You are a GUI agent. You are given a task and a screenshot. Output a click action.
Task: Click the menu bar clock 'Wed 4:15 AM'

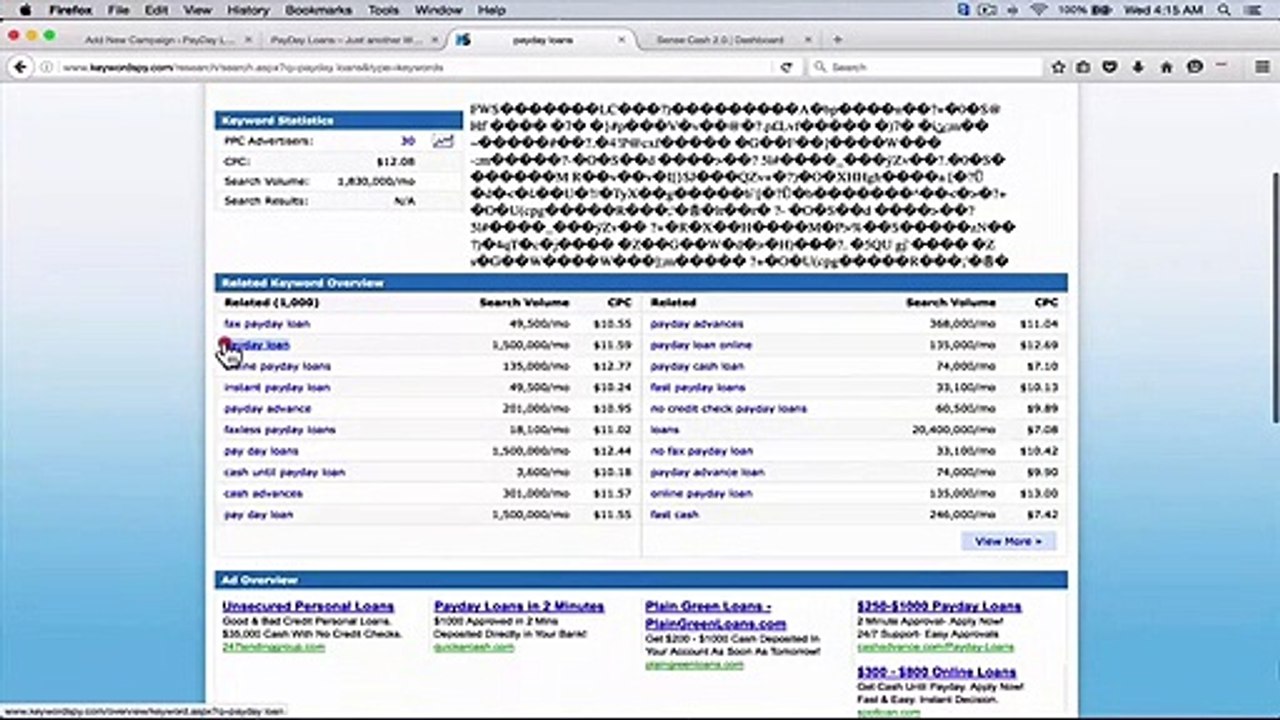[1164, 10]
